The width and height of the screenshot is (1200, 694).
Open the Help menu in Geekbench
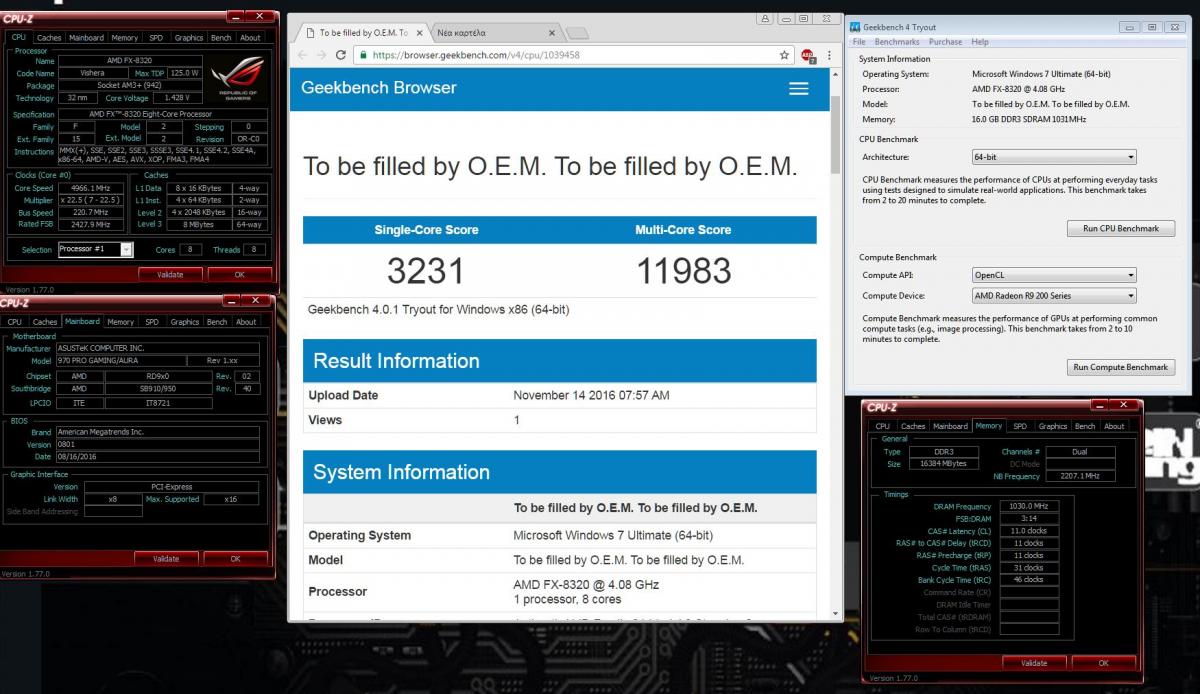click(x=980, y=42)
